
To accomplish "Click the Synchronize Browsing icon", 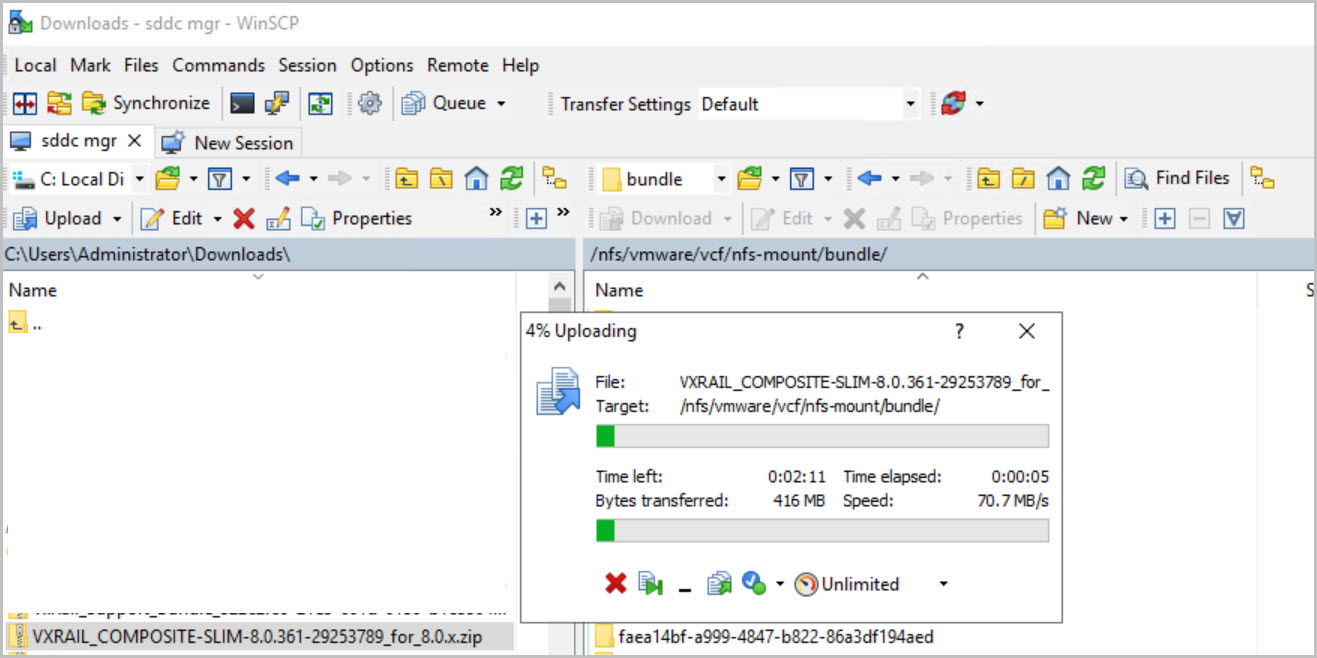I will pos(60,103).
